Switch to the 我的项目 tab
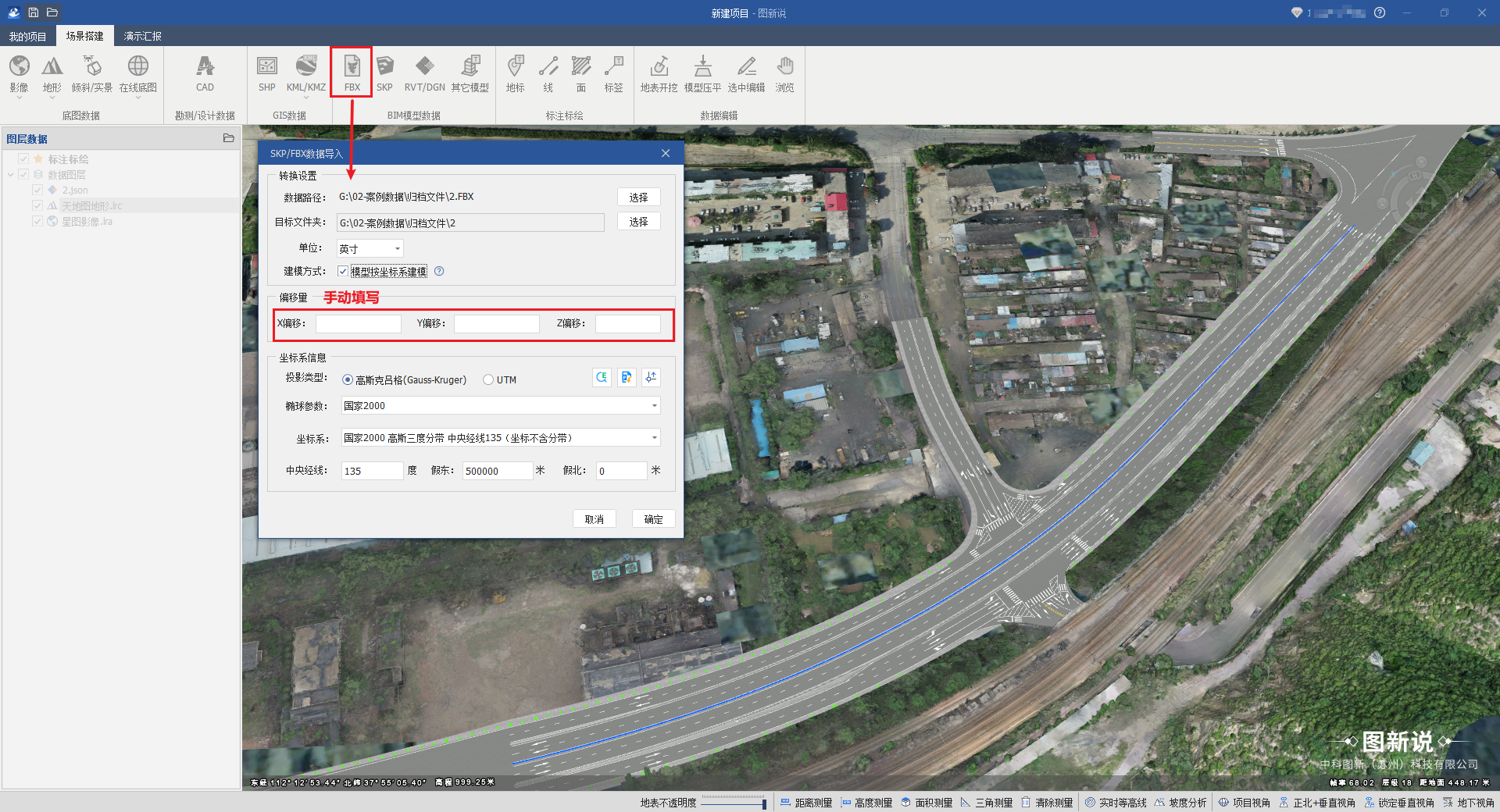This screenshot has height=812, width=1500. [x=27, y=36]
